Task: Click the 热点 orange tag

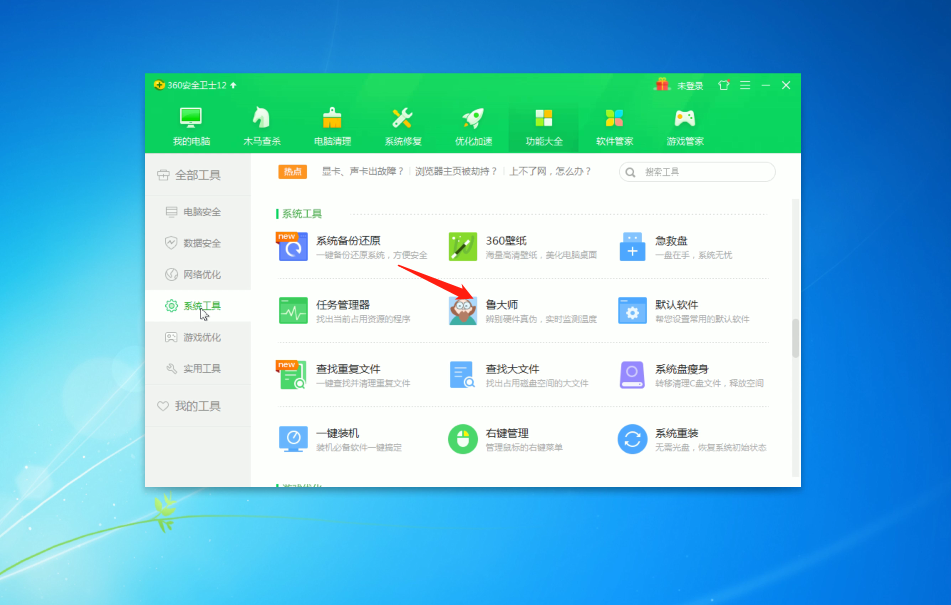Action: (292, 172)
